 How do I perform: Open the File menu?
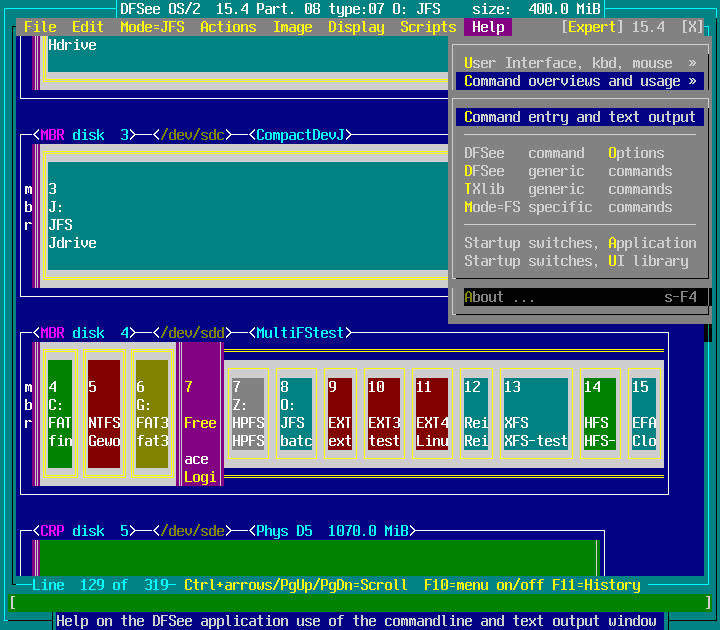pyautogui.click(x=40, y=27)
